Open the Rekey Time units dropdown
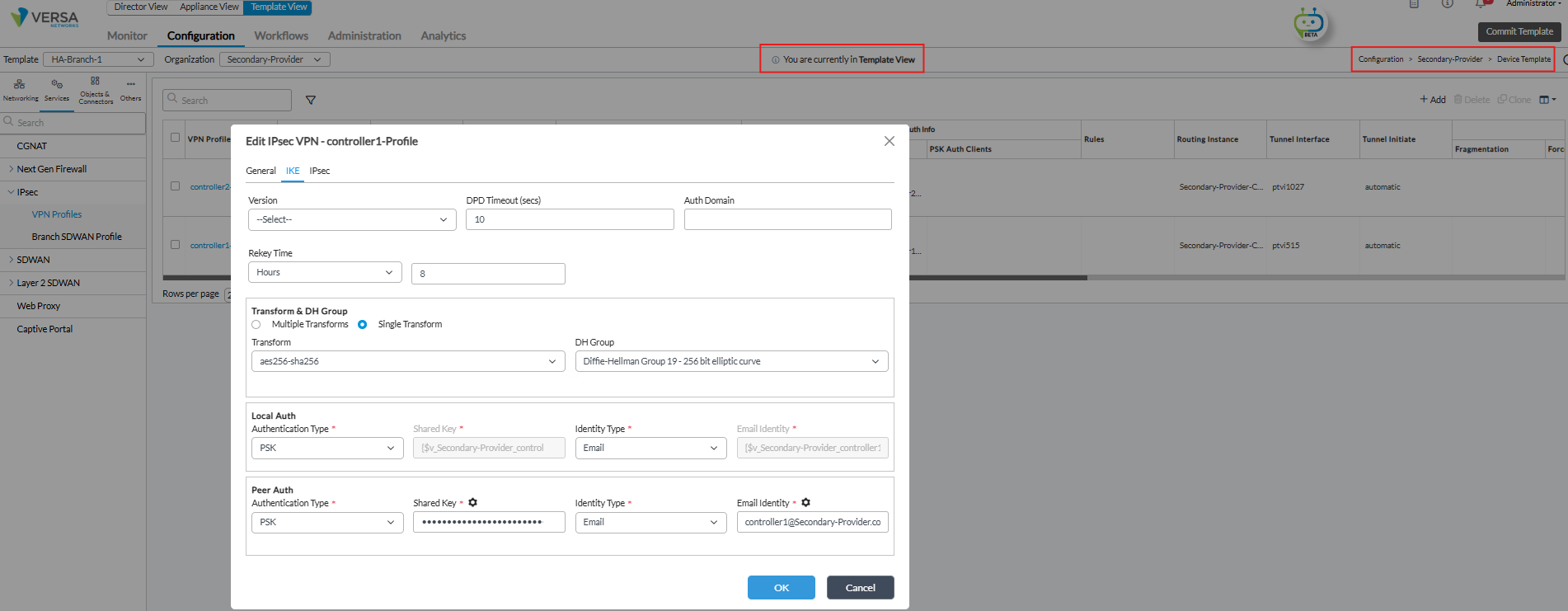 (x=325, y=272)
